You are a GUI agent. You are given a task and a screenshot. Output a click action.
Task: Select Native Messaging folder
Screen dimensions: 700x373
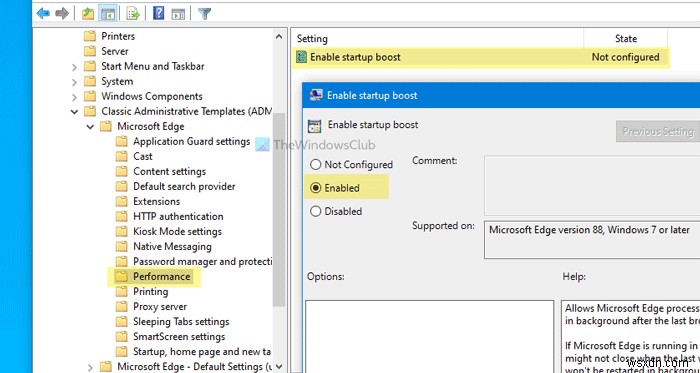tap(172, 247)
